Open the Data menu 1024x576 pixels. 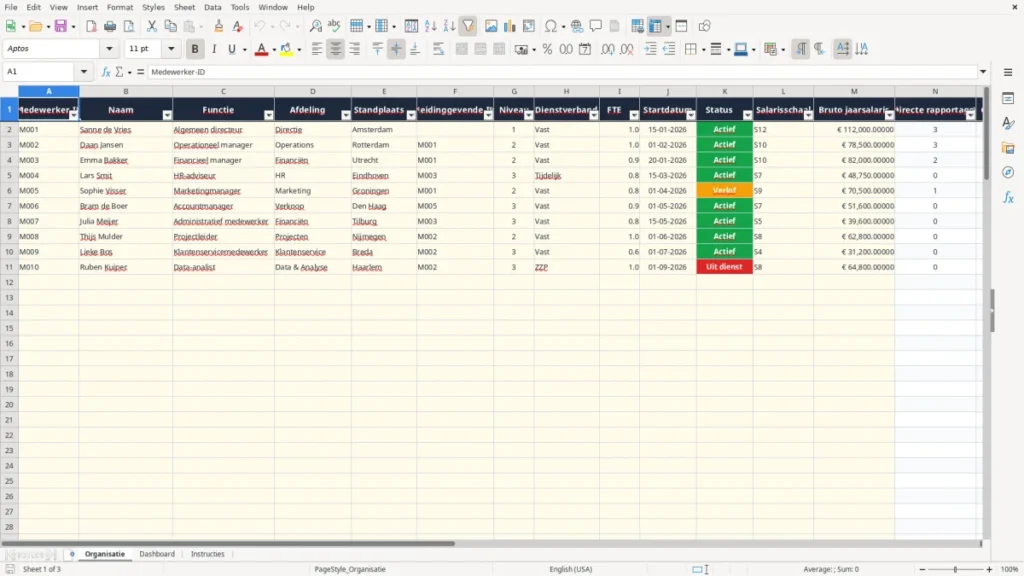[212, 7]
